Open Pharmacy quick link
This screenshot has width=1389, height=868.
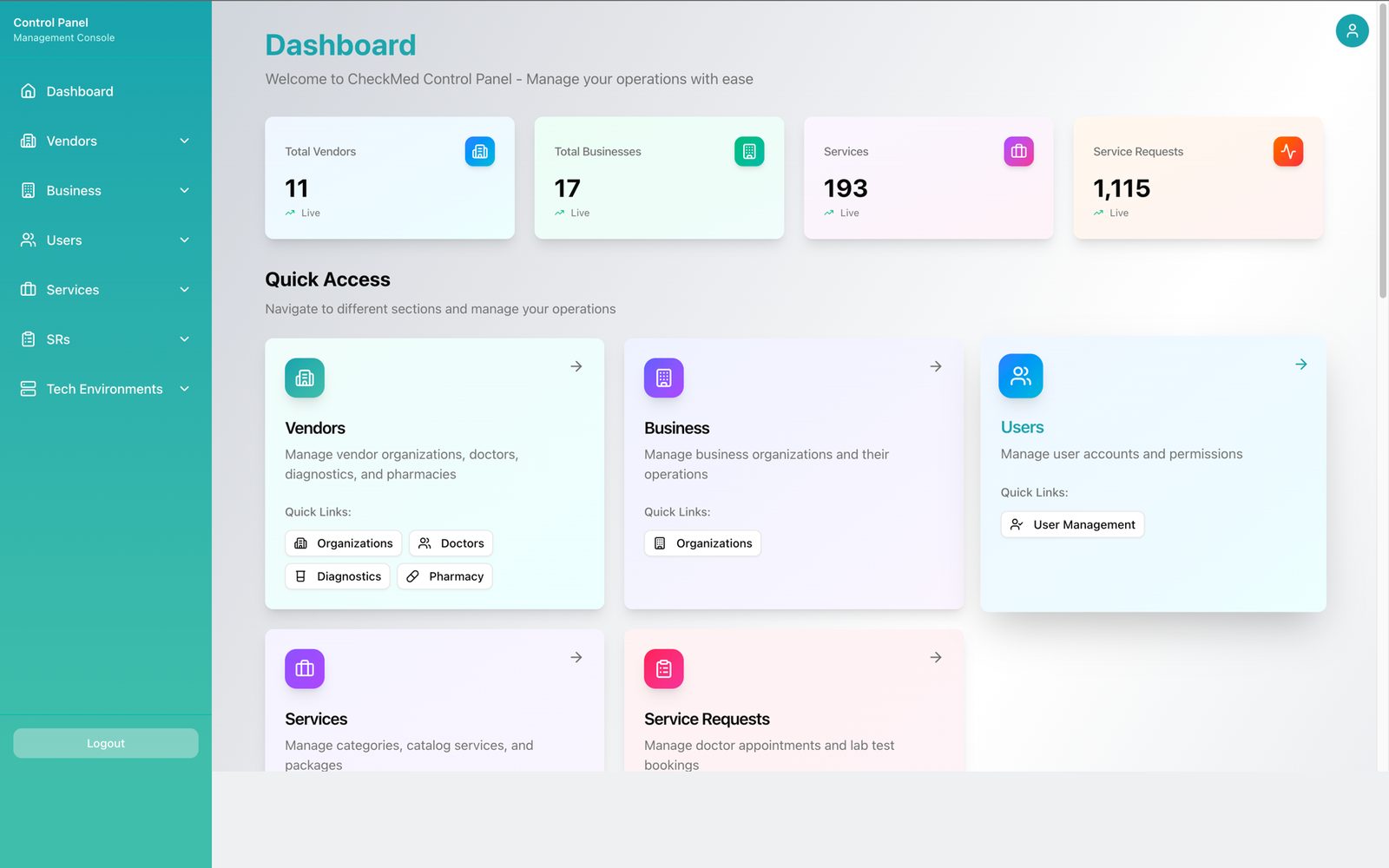tap(444, 576)
